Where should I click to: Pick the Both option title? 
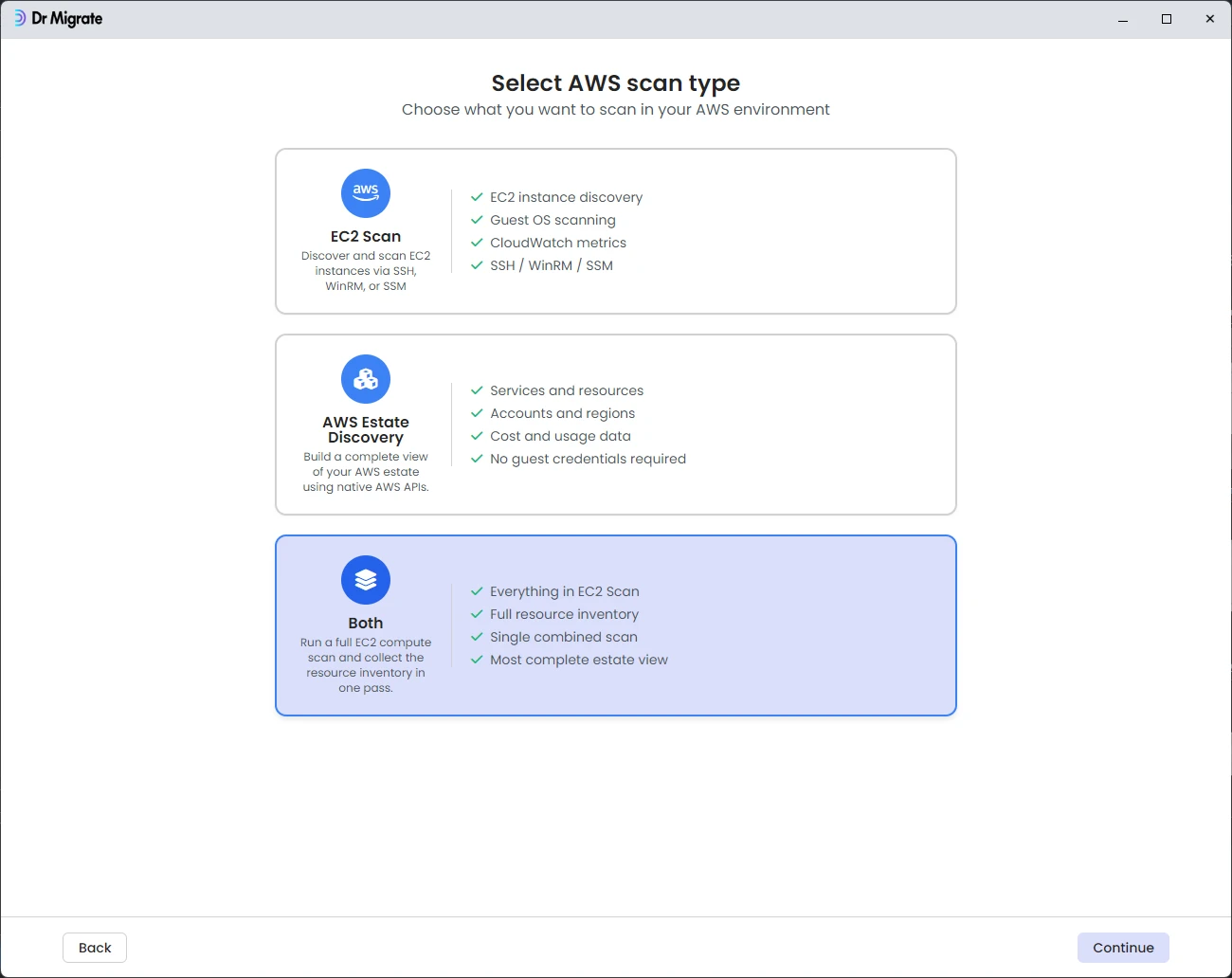366,624
